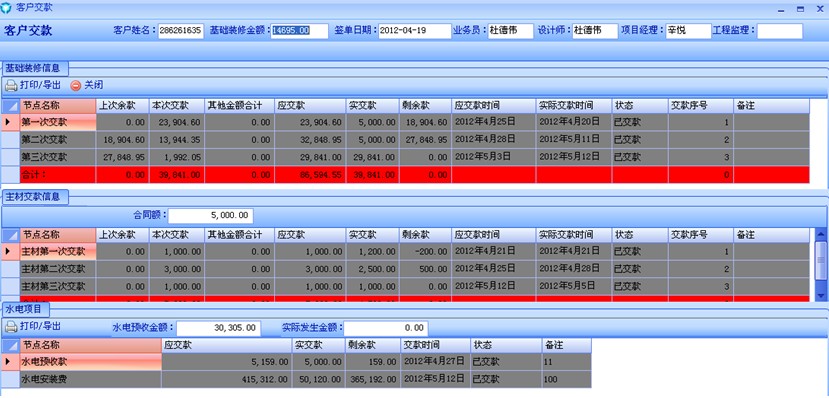The image size is (829, 398).
Task: Click cell 29,841.00 under 实交款
Action: [373, 158]
